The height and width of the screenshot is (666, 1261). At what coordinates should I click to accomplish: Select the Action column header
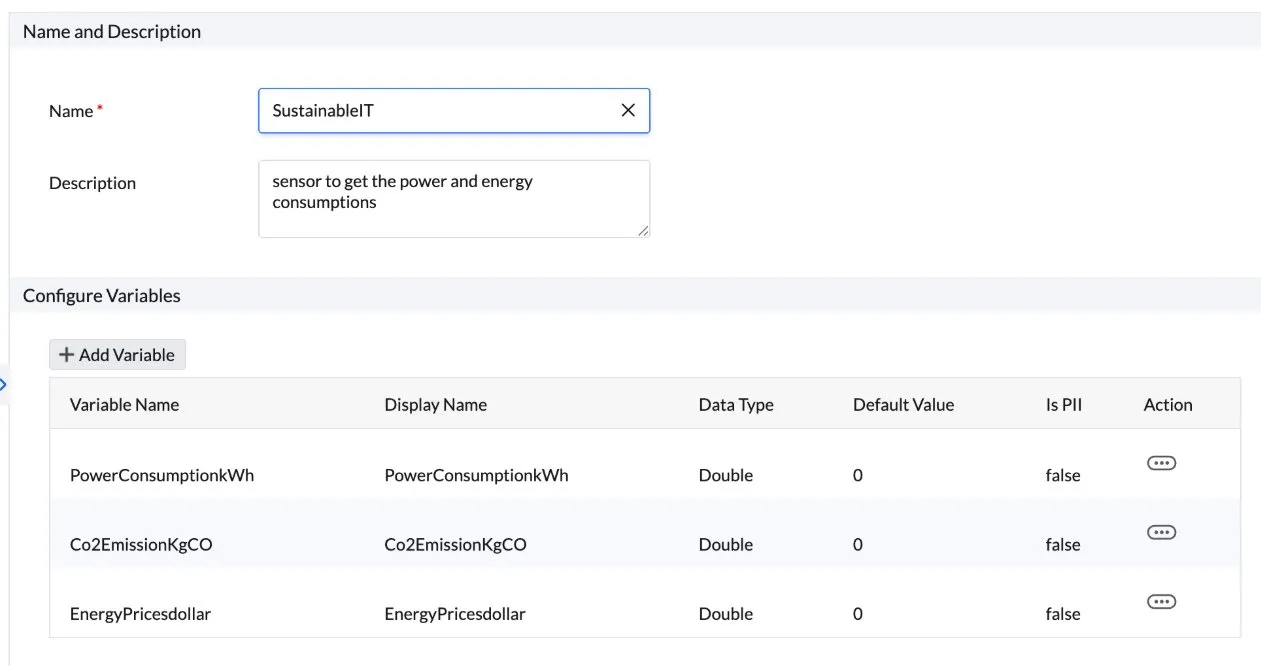1168,405
